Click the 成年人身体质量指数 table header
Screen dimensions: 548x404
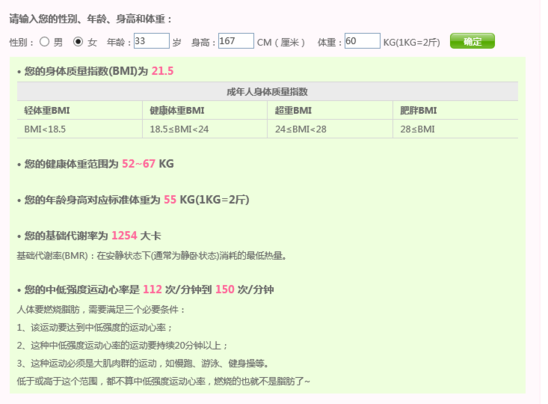pyautogui.click(x=267, y=92)
